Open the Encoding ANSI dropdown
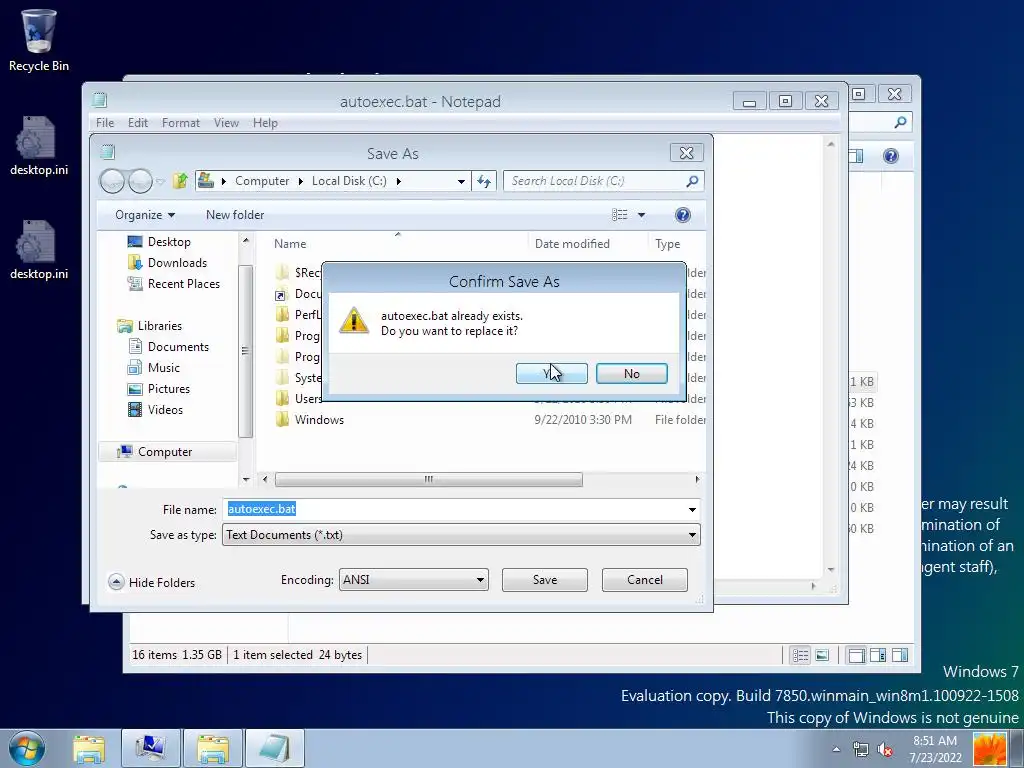 click(480, 580)
